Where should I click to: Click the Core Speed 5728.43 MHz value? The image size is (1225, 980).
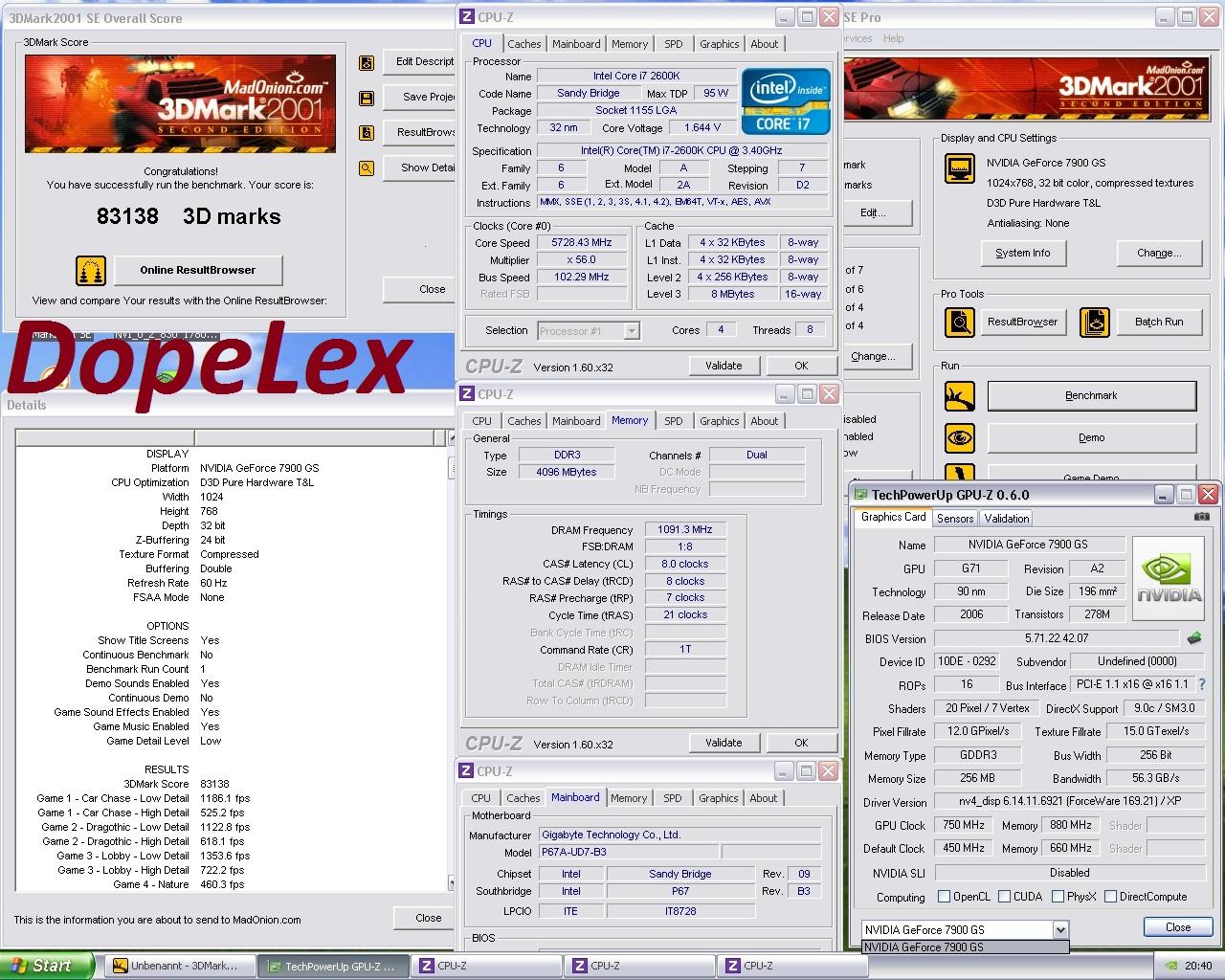(582, 243)
